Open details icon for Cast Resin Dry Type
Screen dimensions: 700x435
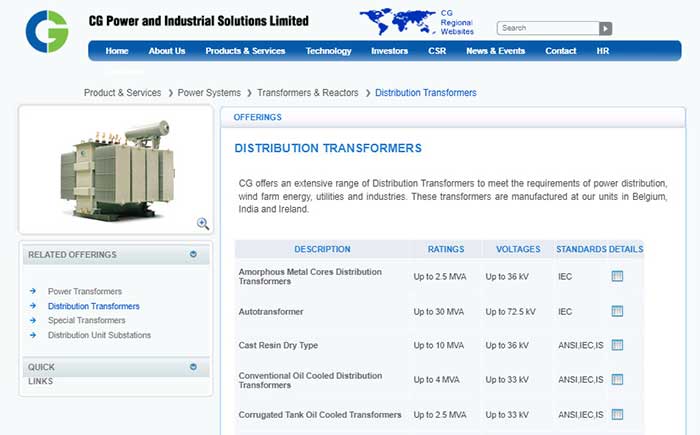click(x=617, y=345)
